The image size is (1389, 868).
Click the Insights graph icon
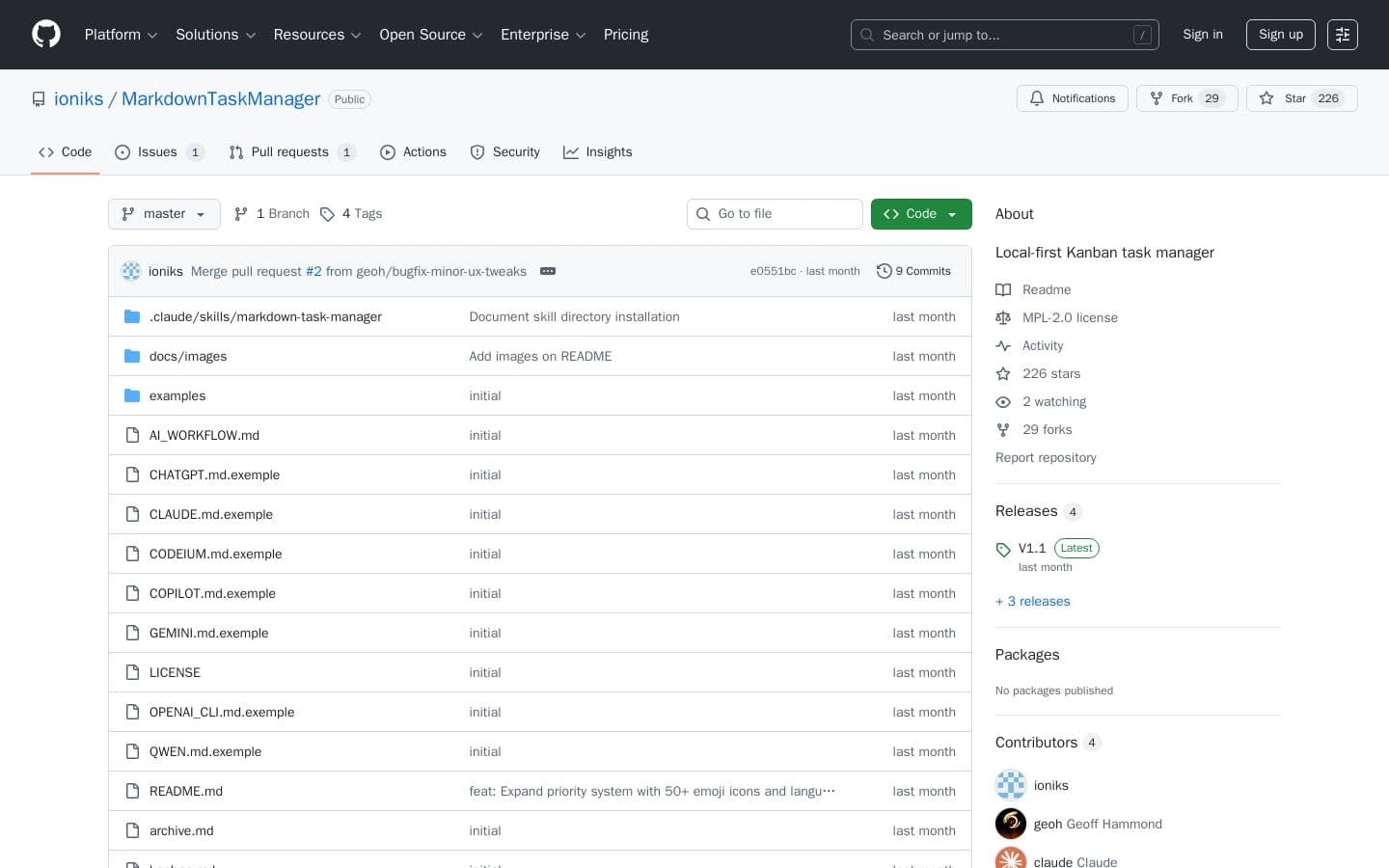(571, 151)
